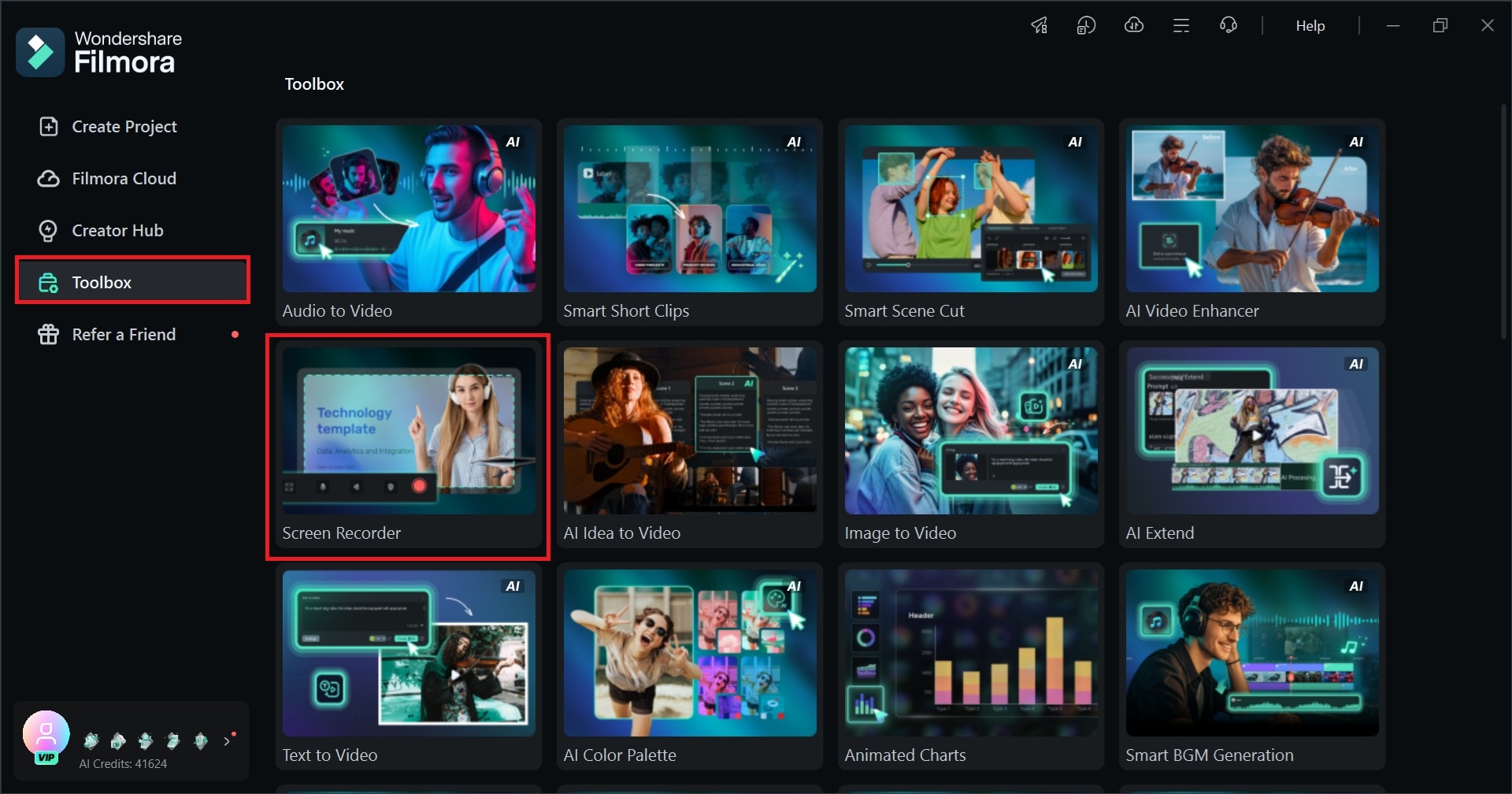Go to Creator Hub

[x=132, y=230]
